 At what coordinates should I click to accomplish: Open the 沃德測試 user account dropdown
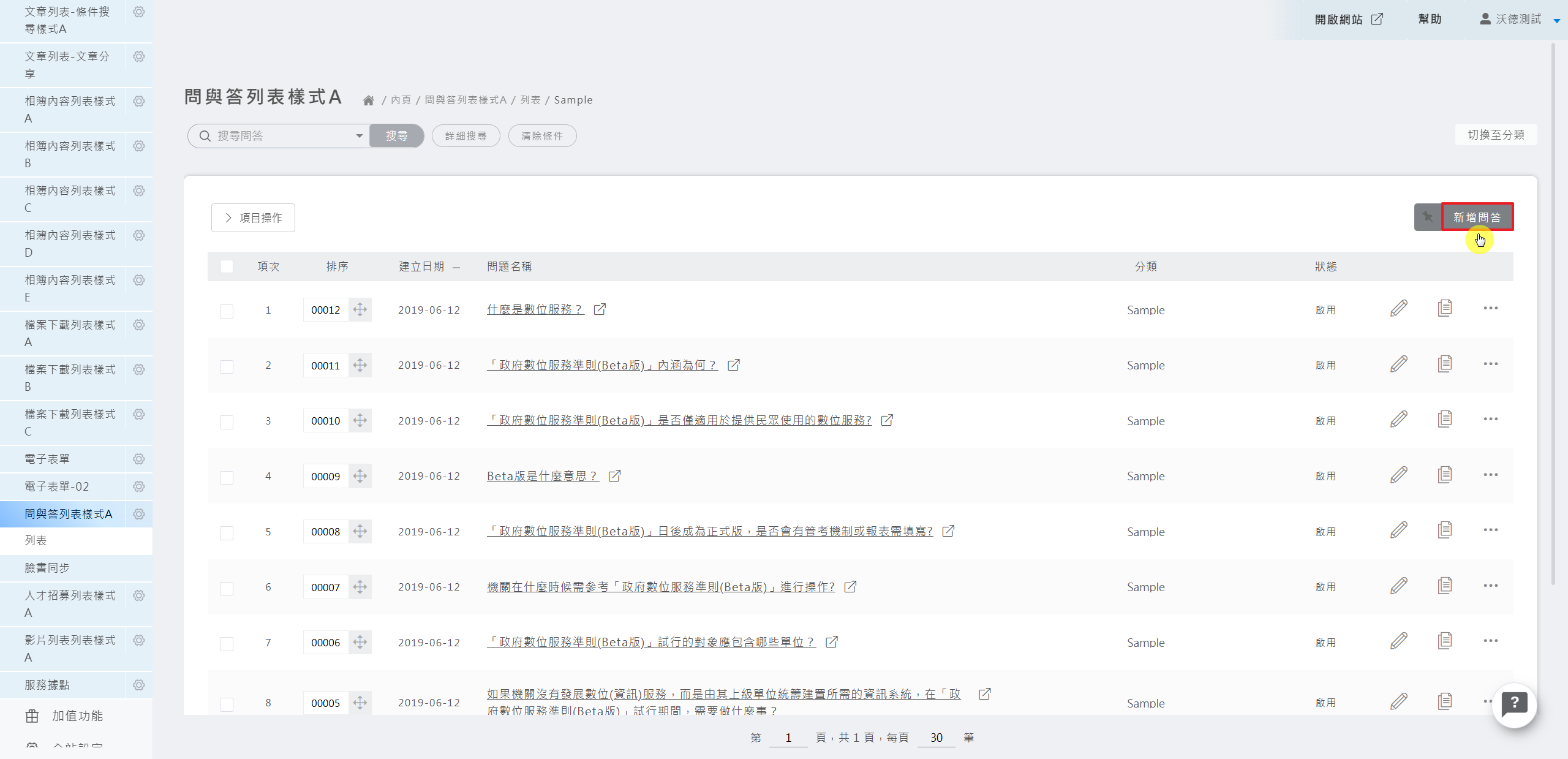[x=1518, y=20]
